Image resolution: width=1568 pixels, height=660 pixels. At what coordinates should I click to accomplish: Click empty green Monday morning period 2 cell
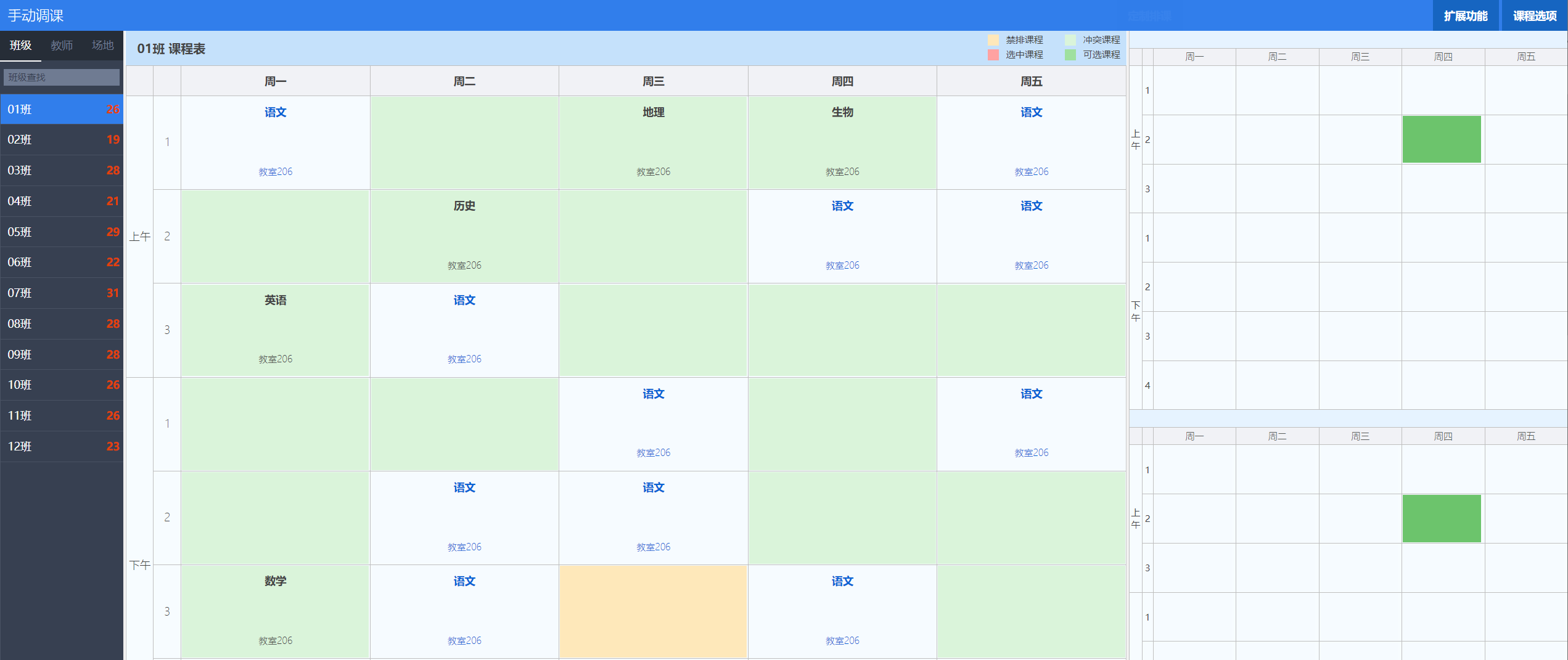276,236
